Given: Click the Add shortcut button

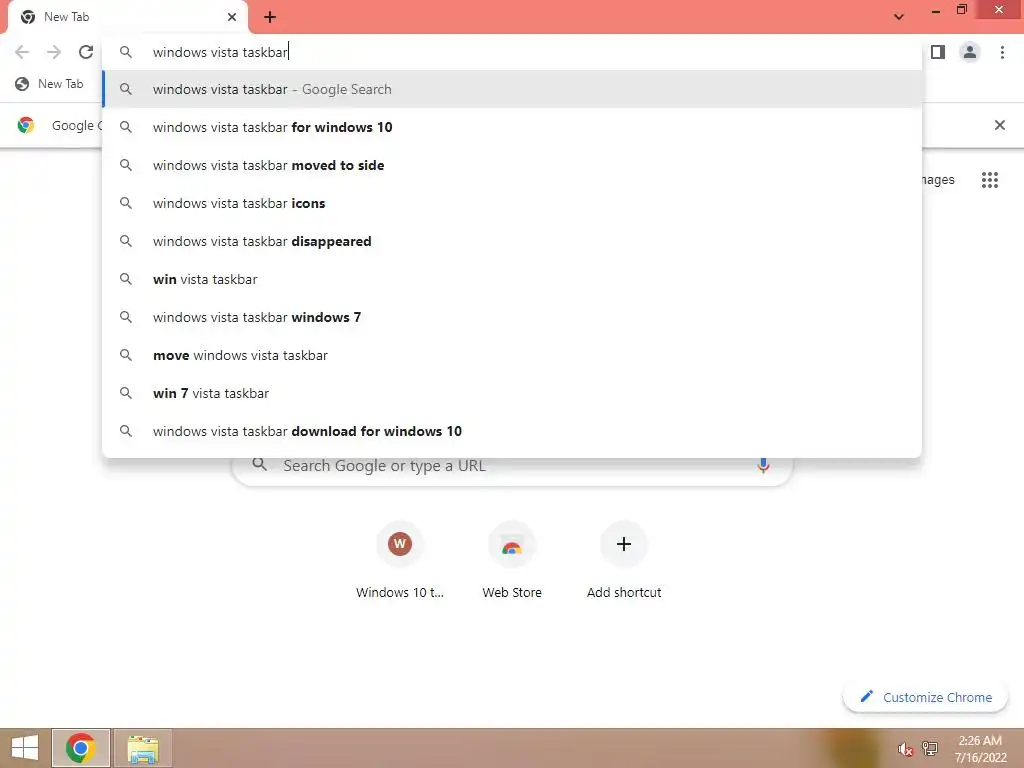Looking at the screenshot, I should pyautogui.click(x=624, y=560).
